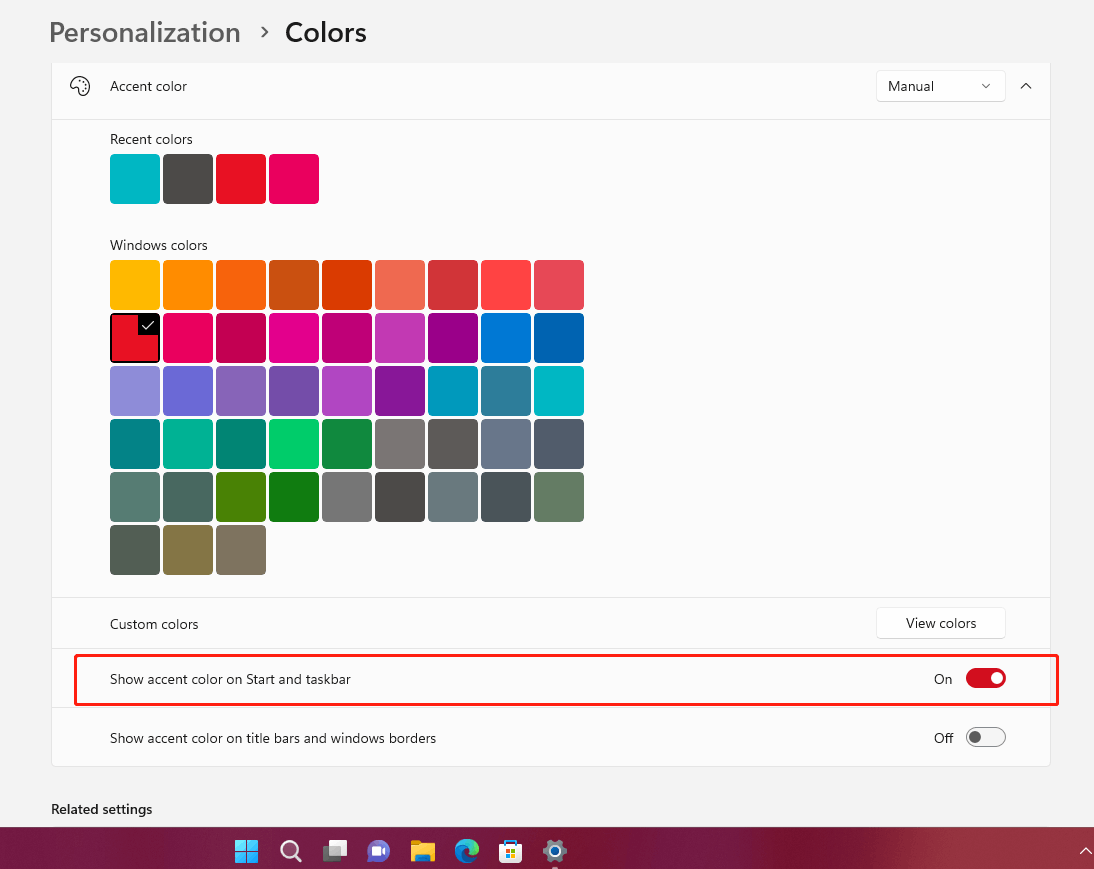Open the Manual accent color dropdown
The image size is (1094, 869).
point(940,86)
